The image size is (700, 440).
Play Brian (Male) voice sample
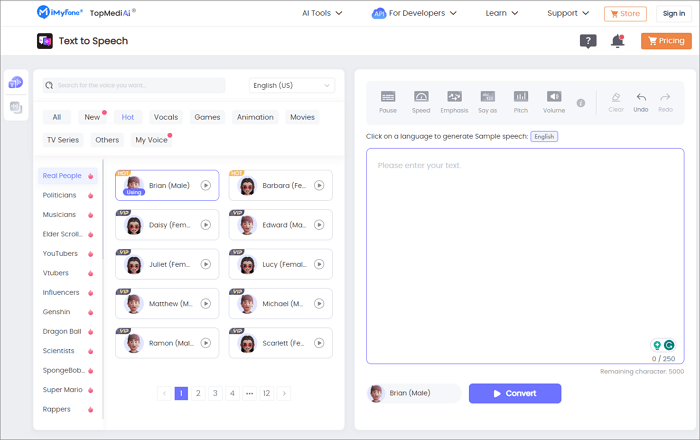[205, 185]
